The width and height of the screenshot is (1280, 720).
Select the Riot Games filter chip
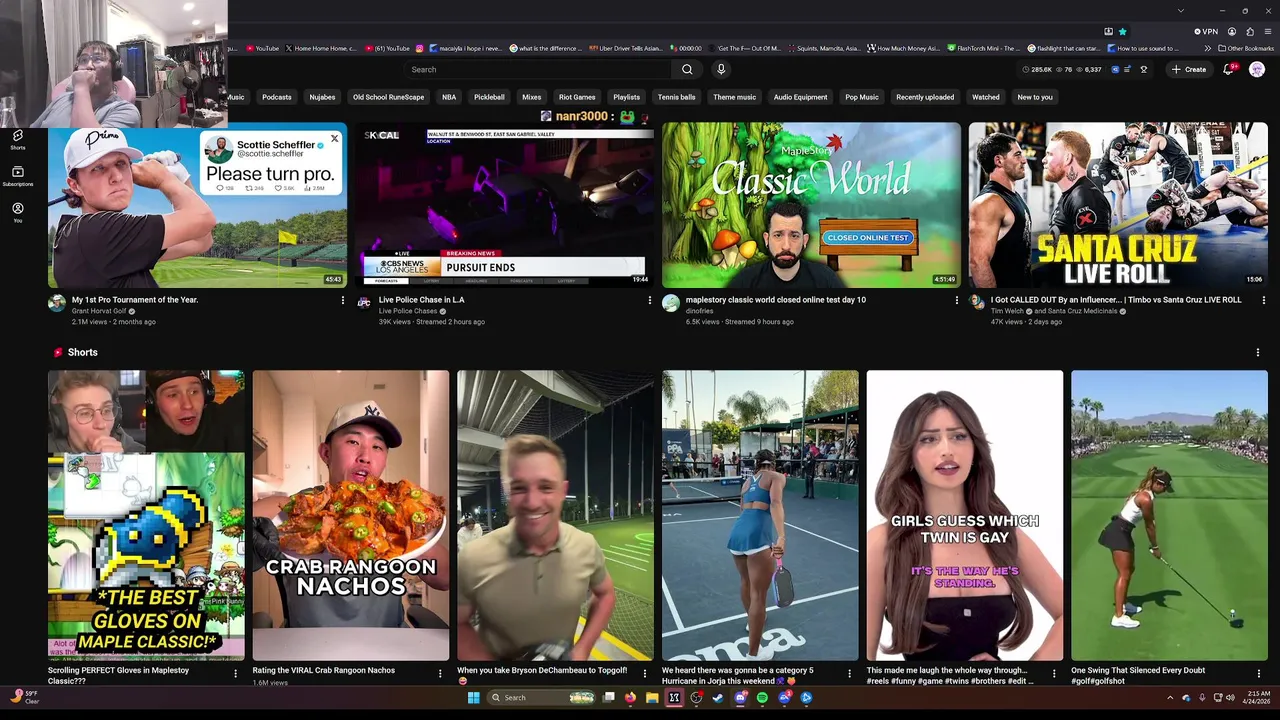(577, 97)
